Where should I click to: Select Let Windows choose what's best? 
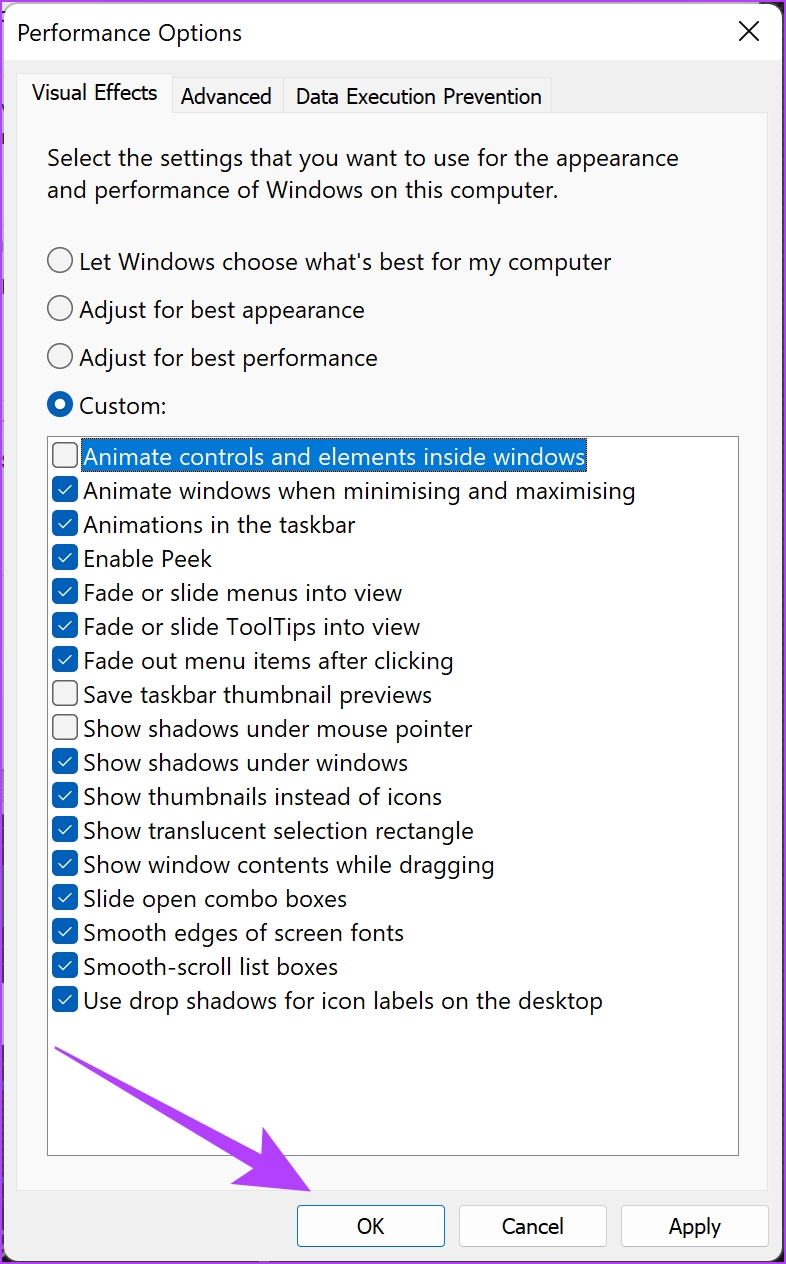(60, 262)
